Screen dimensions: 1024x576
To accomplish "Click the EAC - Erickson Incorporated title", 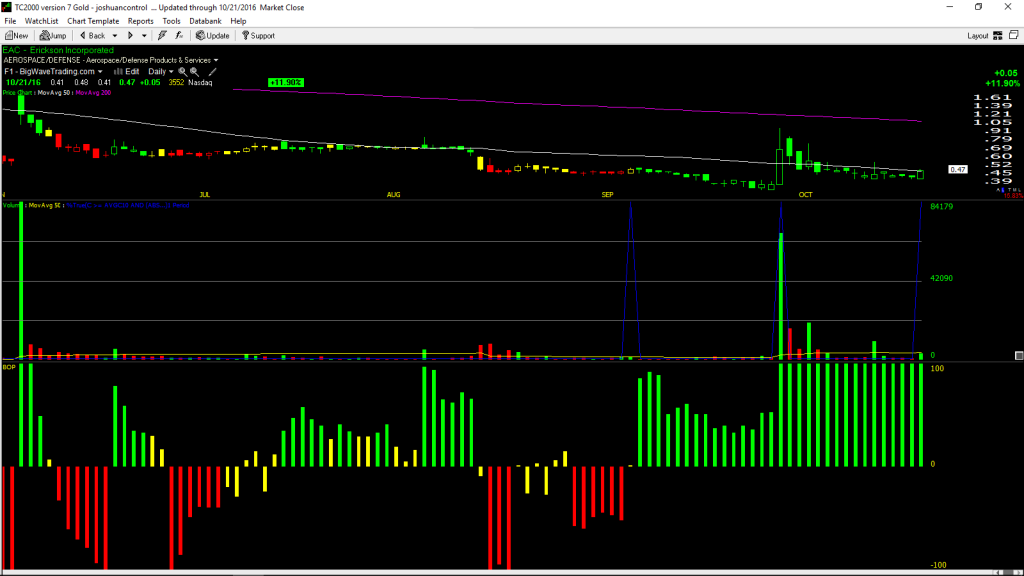I will click(58, 50).
